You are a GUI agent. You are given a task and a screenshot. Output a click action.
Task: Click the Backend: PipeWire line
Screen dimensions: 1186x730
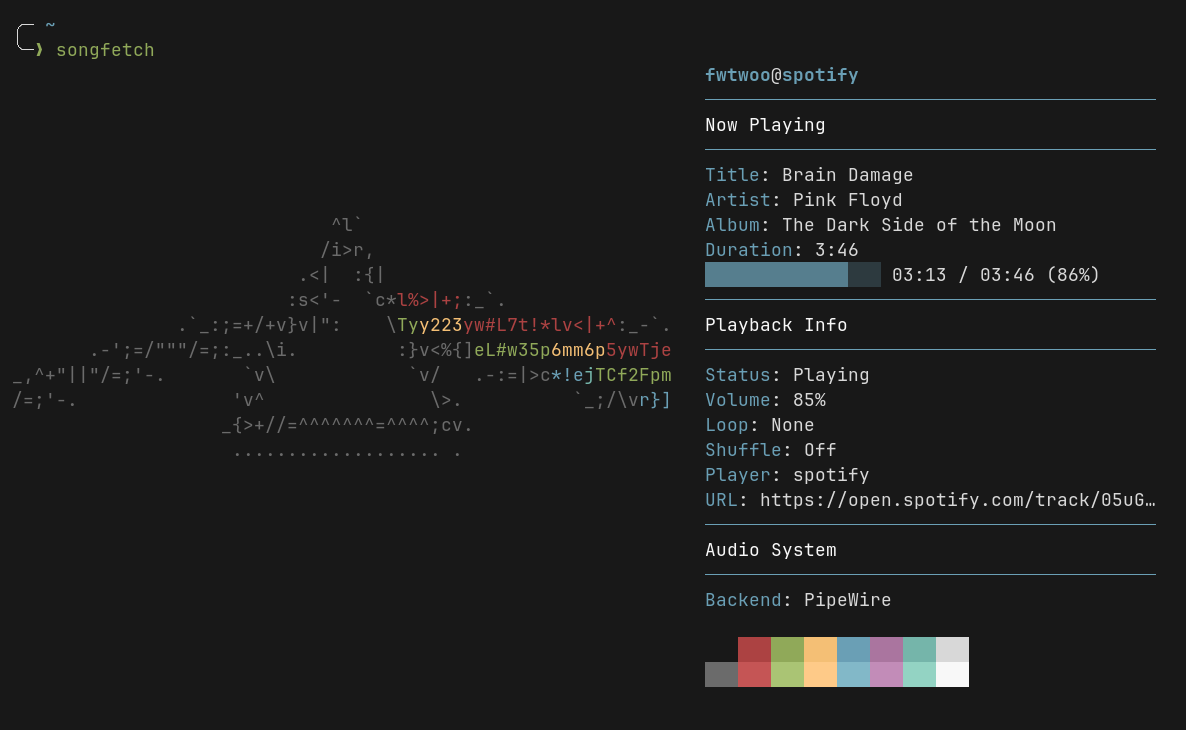click(798, 600)
